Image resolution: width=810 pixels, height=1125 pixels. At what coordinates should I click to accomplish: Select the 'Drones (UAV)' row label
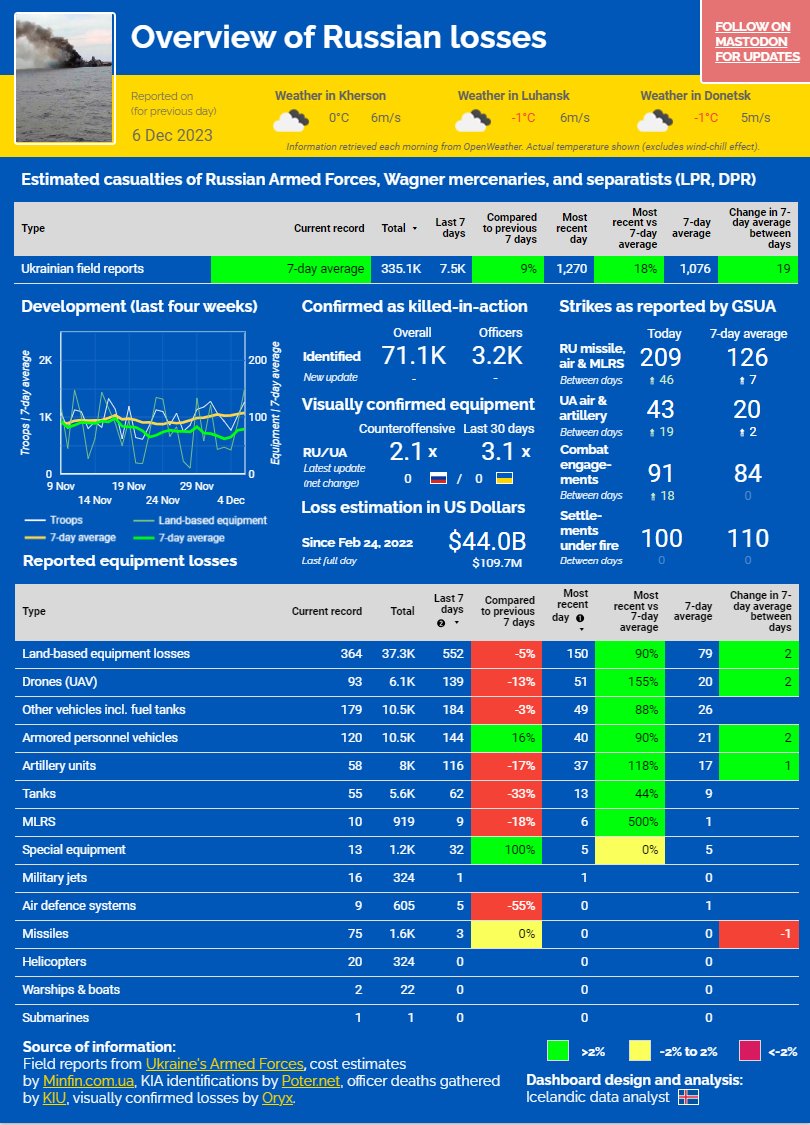click(60, 682)
